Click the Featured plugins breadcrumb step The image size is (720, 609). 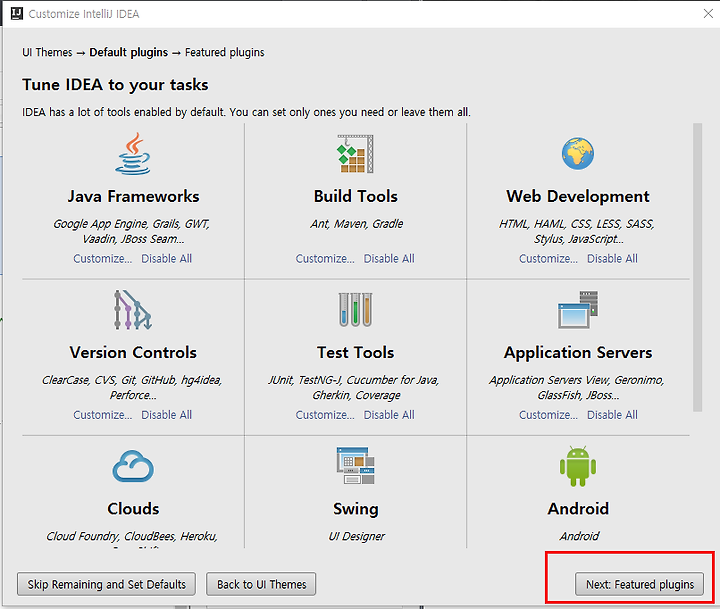click(225, 52)
